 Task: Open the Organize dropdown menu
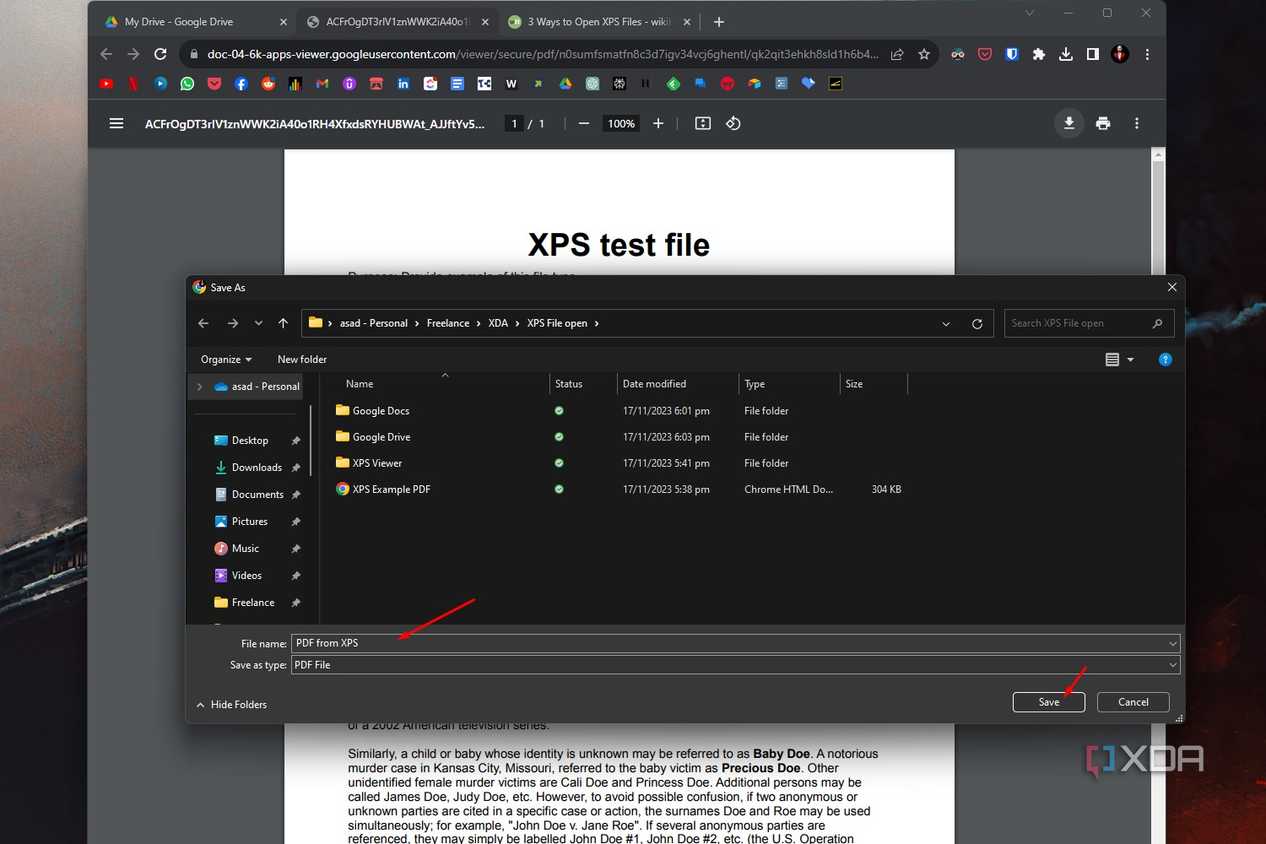pos(226,359)
